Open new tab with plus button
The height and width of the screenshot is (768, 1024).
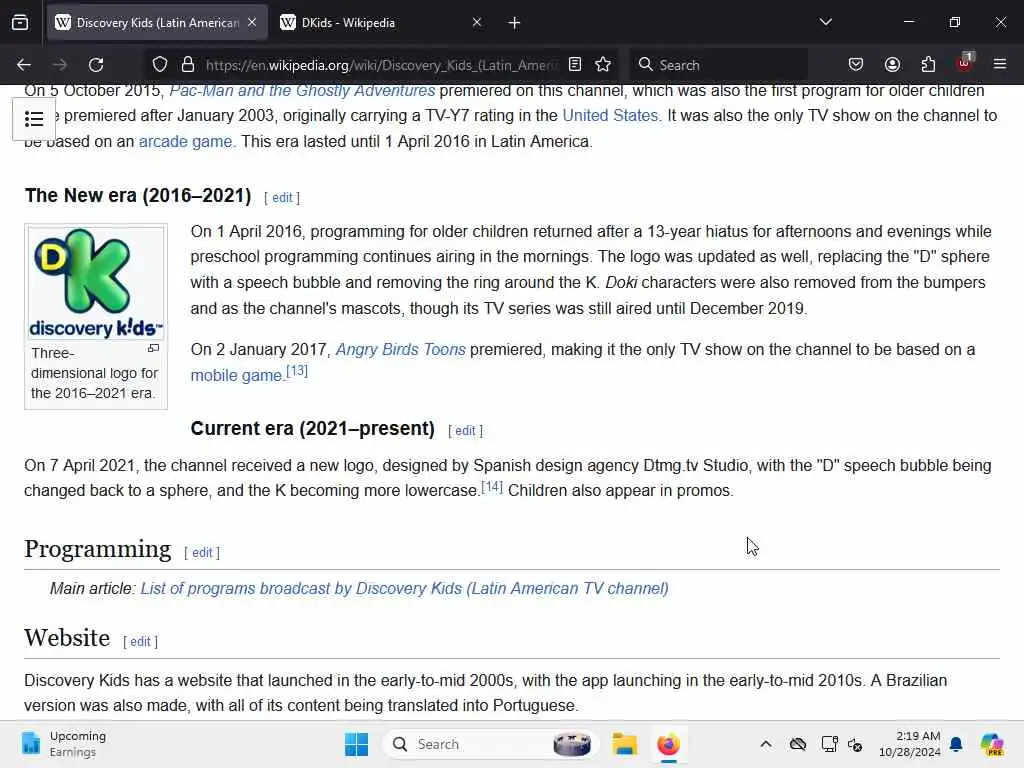(x=515, y=23)
